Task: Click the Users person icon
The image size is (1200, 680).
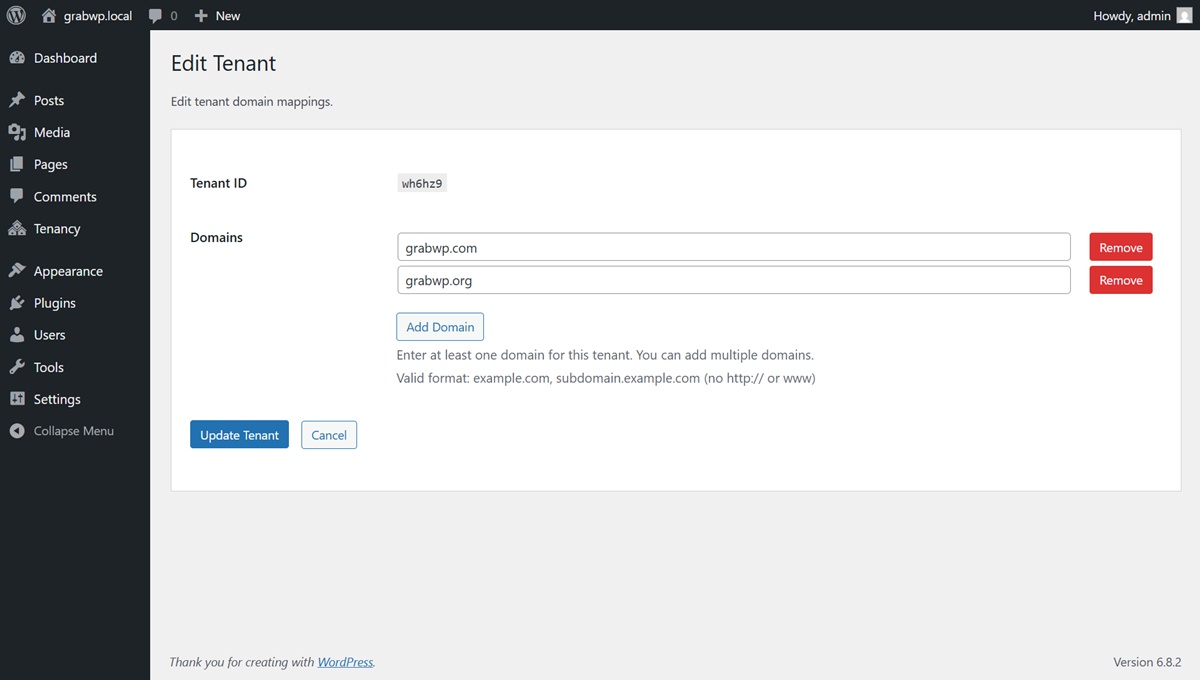Action: pos(17,335)
